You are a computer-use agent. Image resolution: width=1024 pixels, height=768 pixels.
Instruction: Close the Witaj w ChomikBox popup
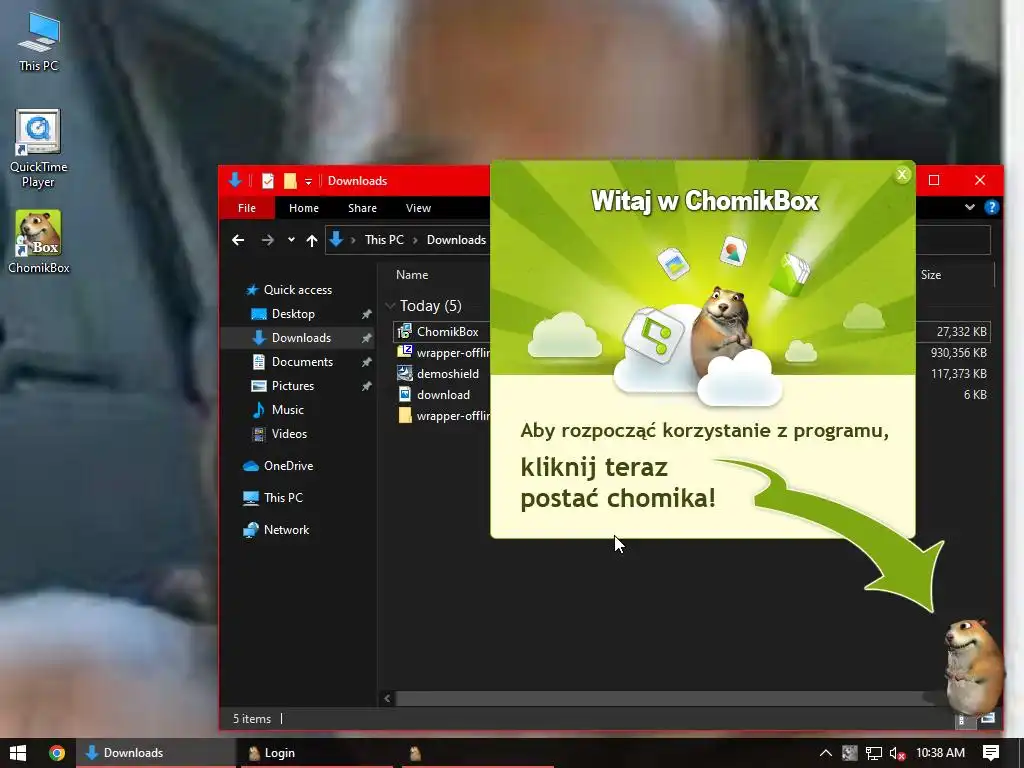902,174
